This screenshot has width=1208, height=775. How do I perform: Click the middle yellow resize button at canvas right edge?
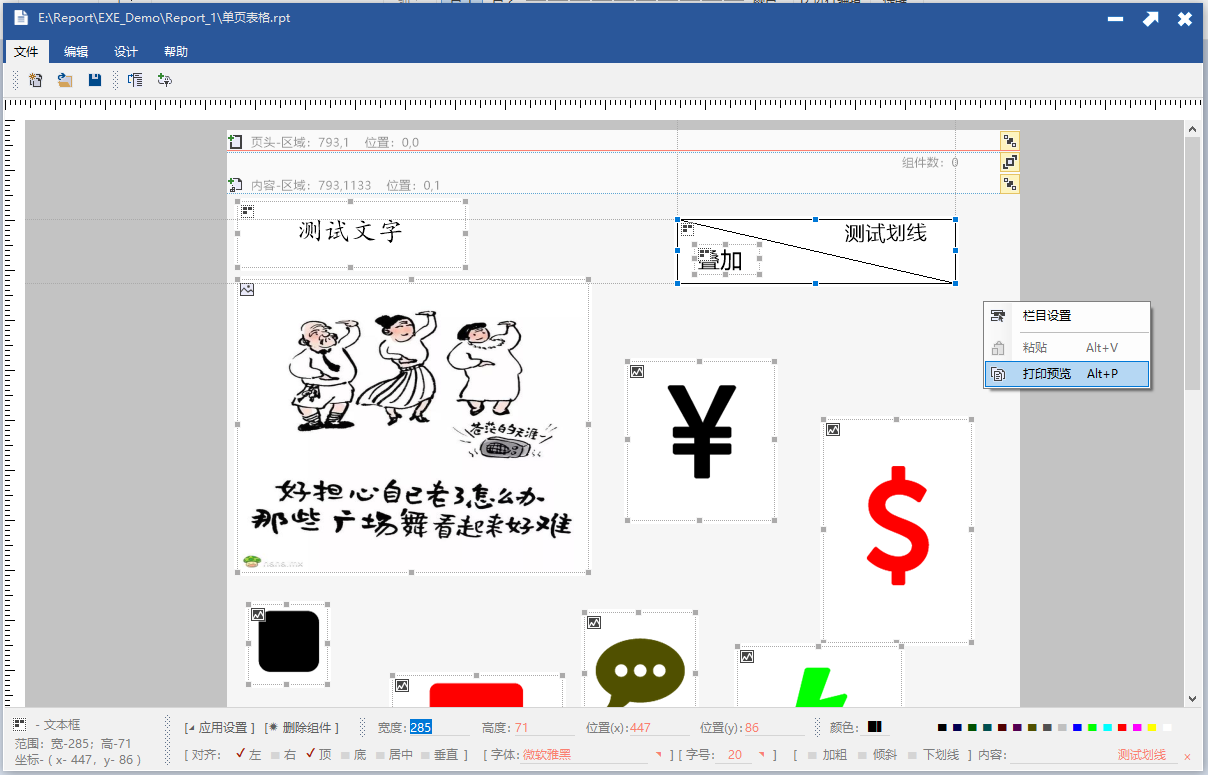[1010, 162]
